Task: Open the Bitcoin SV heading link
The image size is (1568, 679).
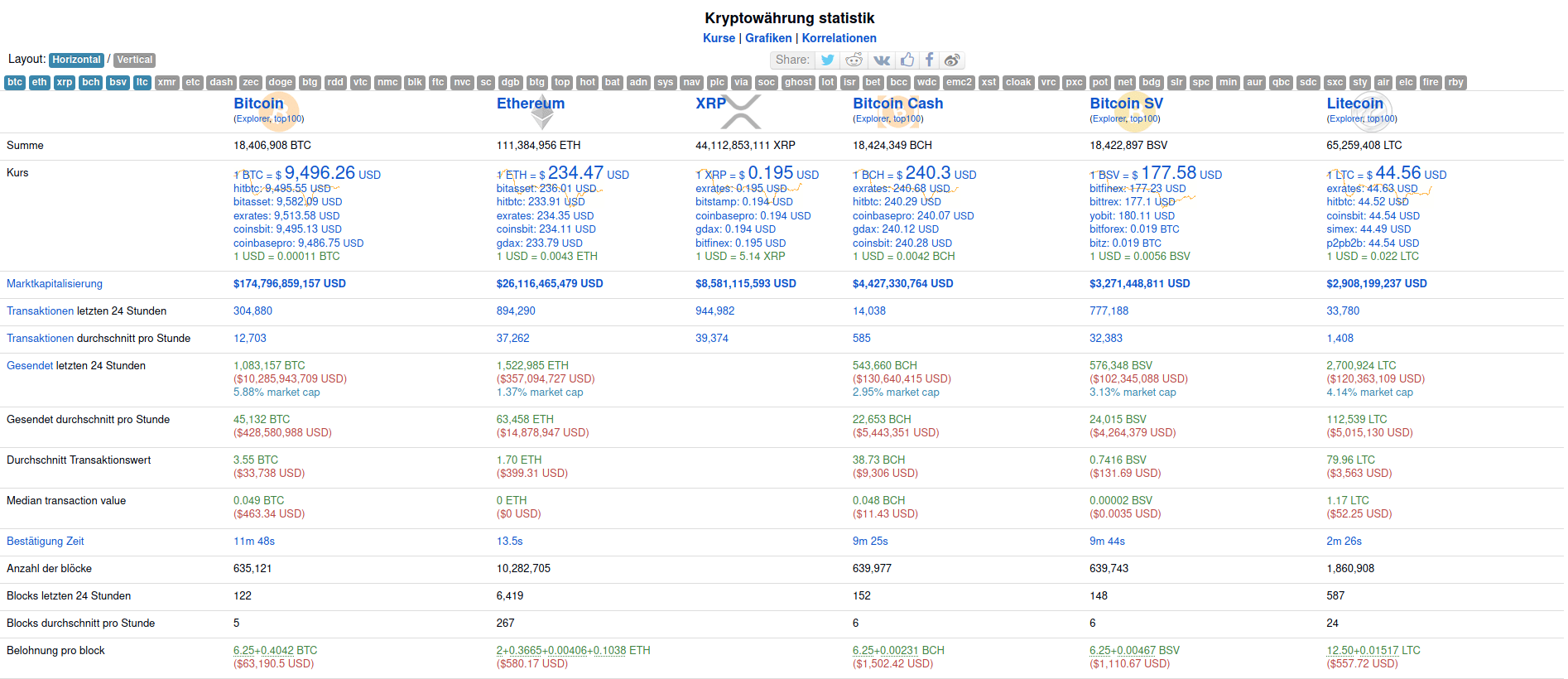Action: pos(1126,104)
